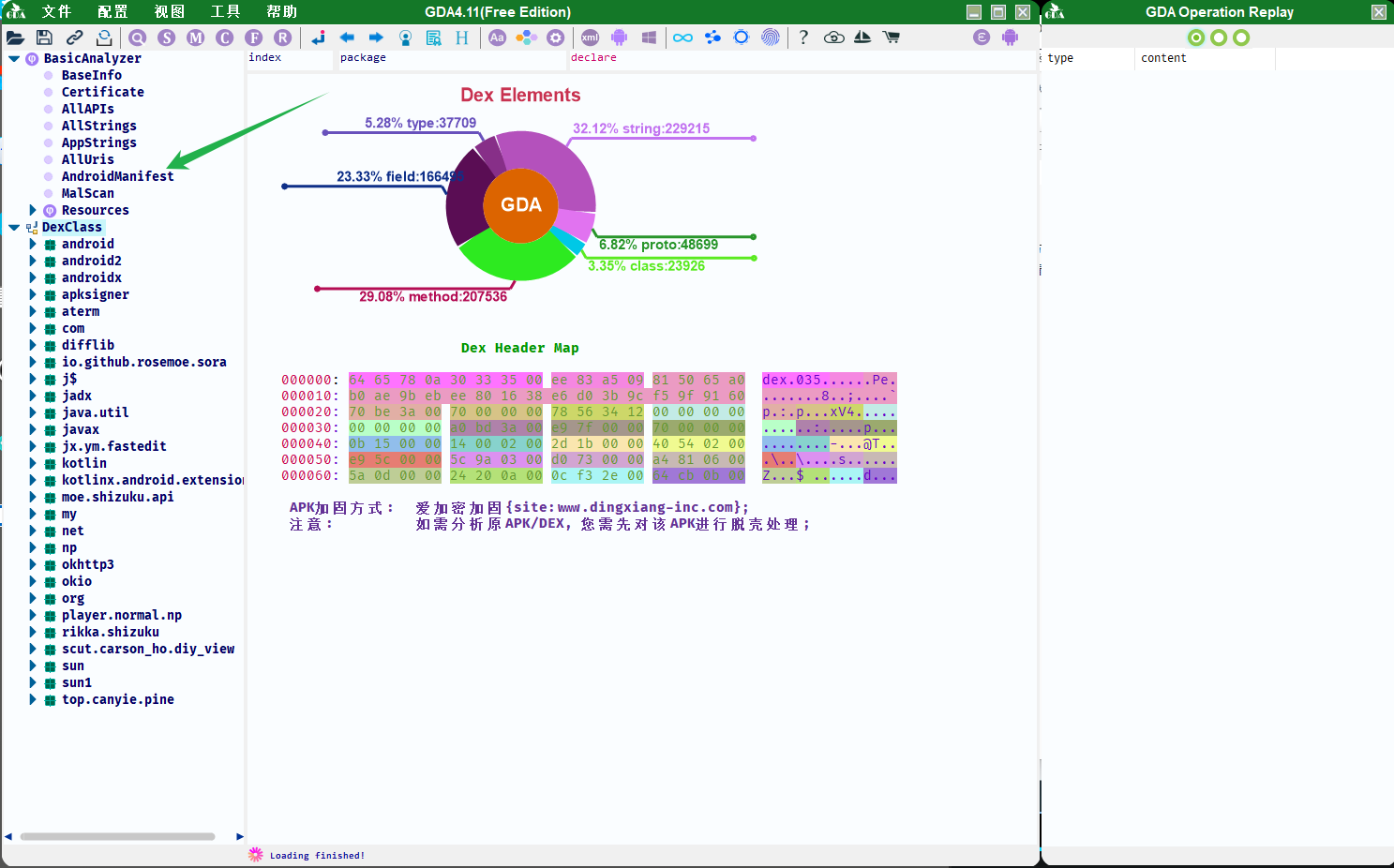
Task: Click the Windows logo toolbar icon
Action: coord(649,37)
